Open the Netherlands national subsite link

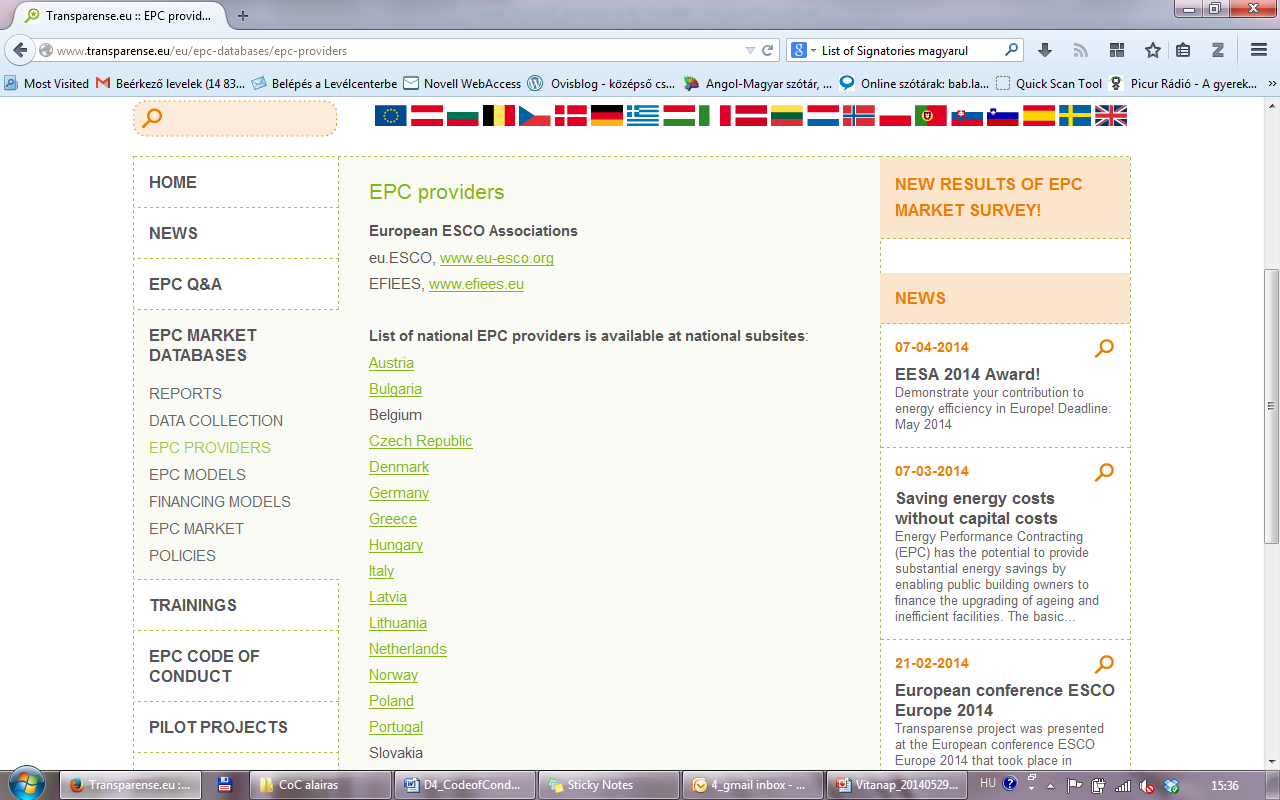(x=408, y=649)
